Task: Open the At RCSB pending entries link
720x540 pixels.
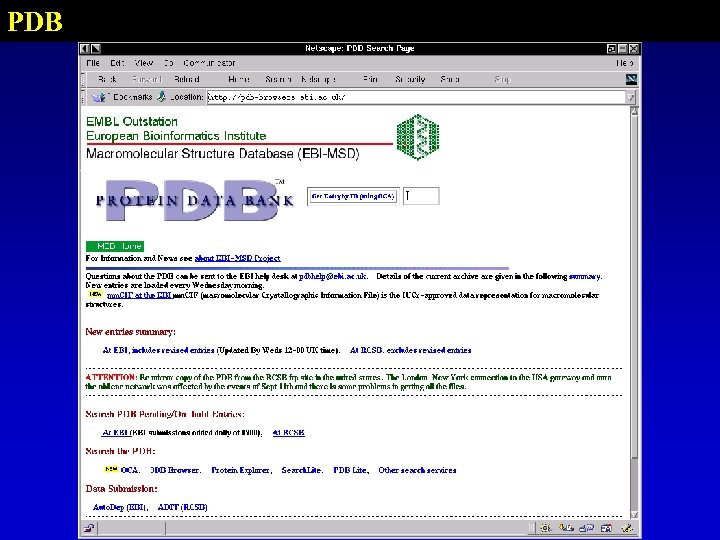Action: pos(288,433)
